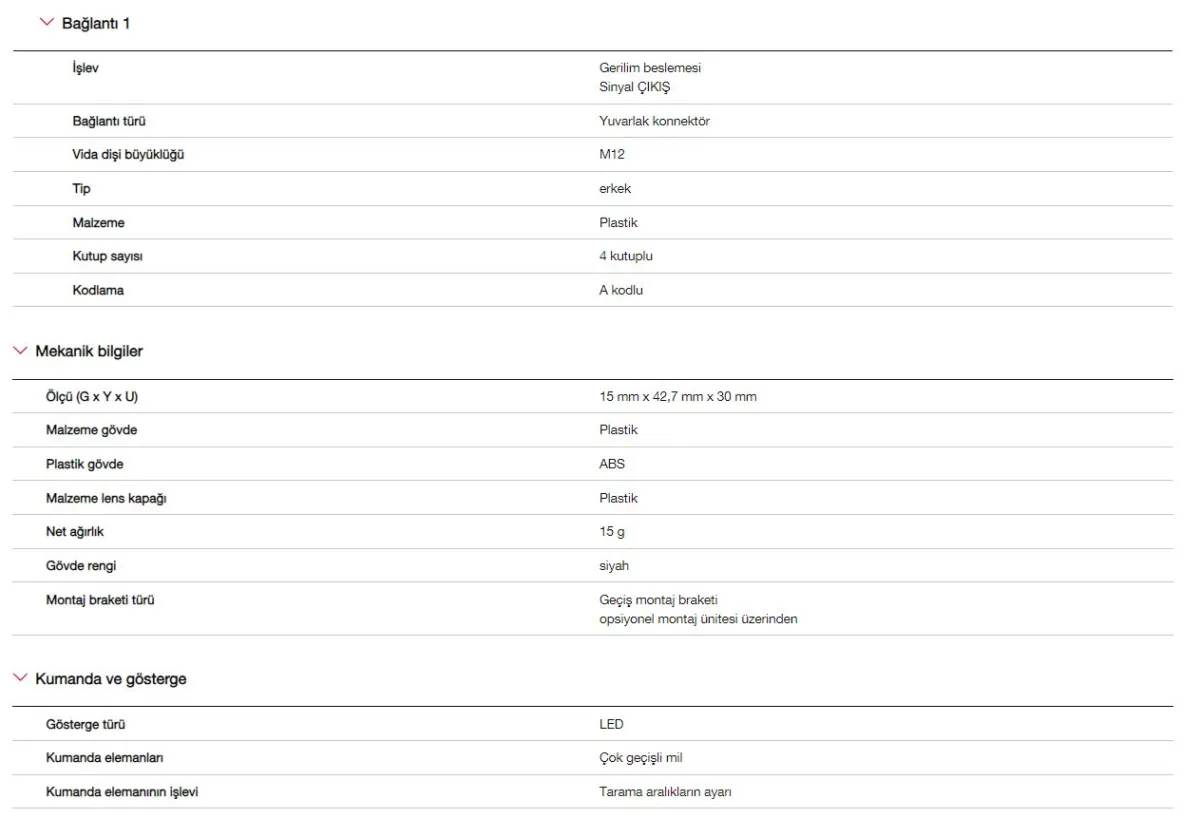
Task: Click the Ölçü (G x Y x U) label
Action: 91,397
